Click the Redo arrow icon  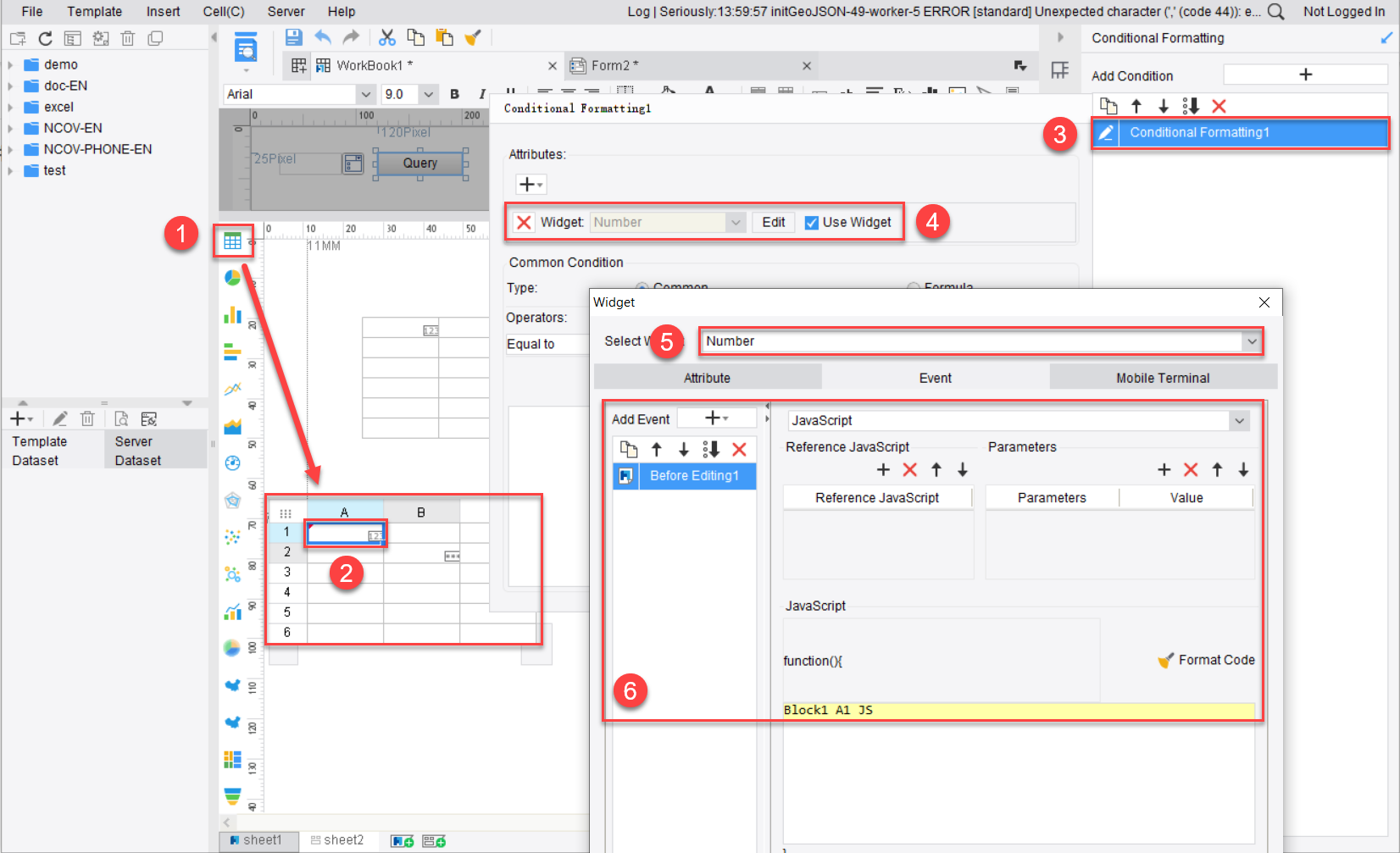351,37
